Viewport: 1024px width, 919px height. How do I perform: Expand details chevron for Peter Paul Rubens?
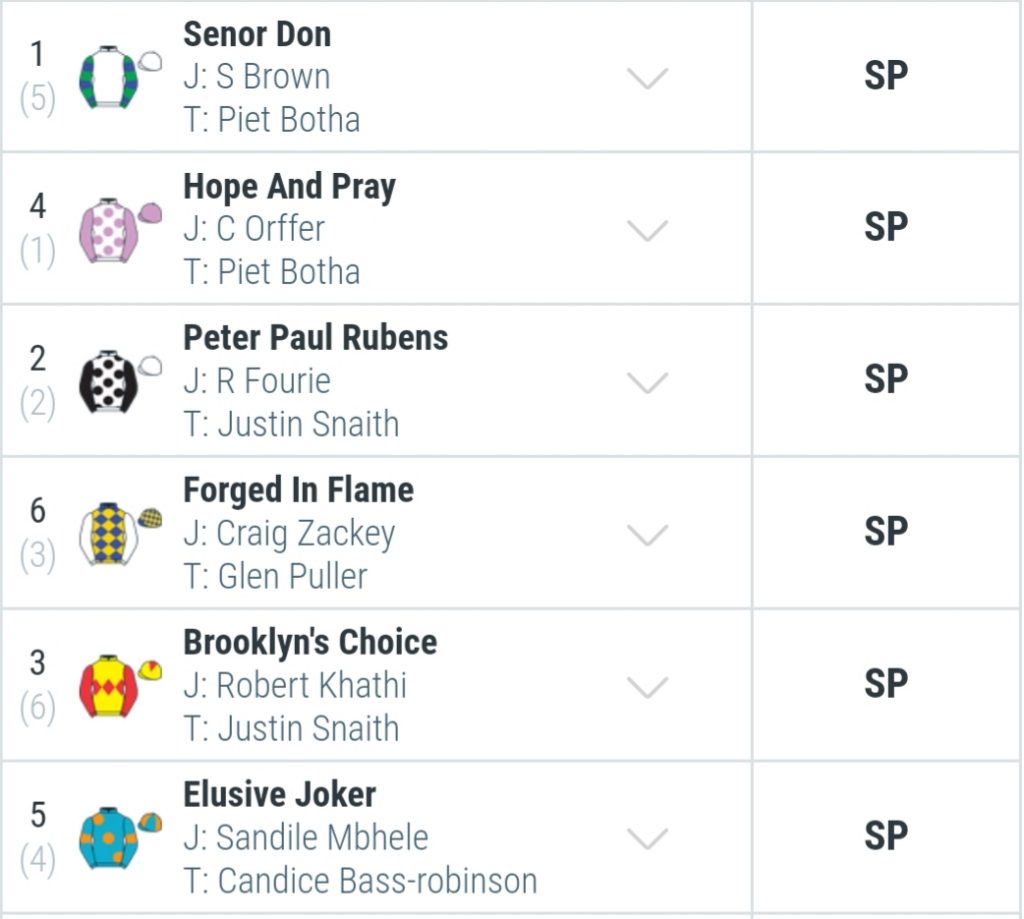(647, 382)
